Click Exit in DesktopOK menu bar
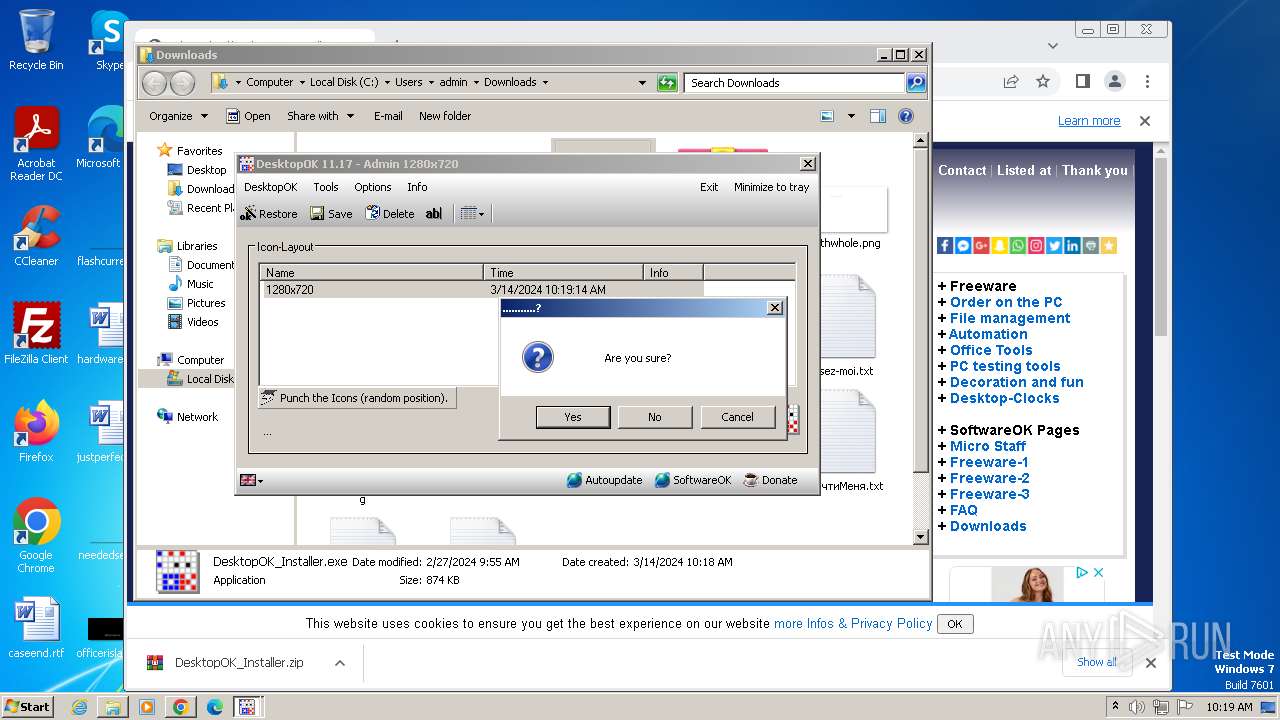This screenshot has width=1280, height=720. point(709,187)
